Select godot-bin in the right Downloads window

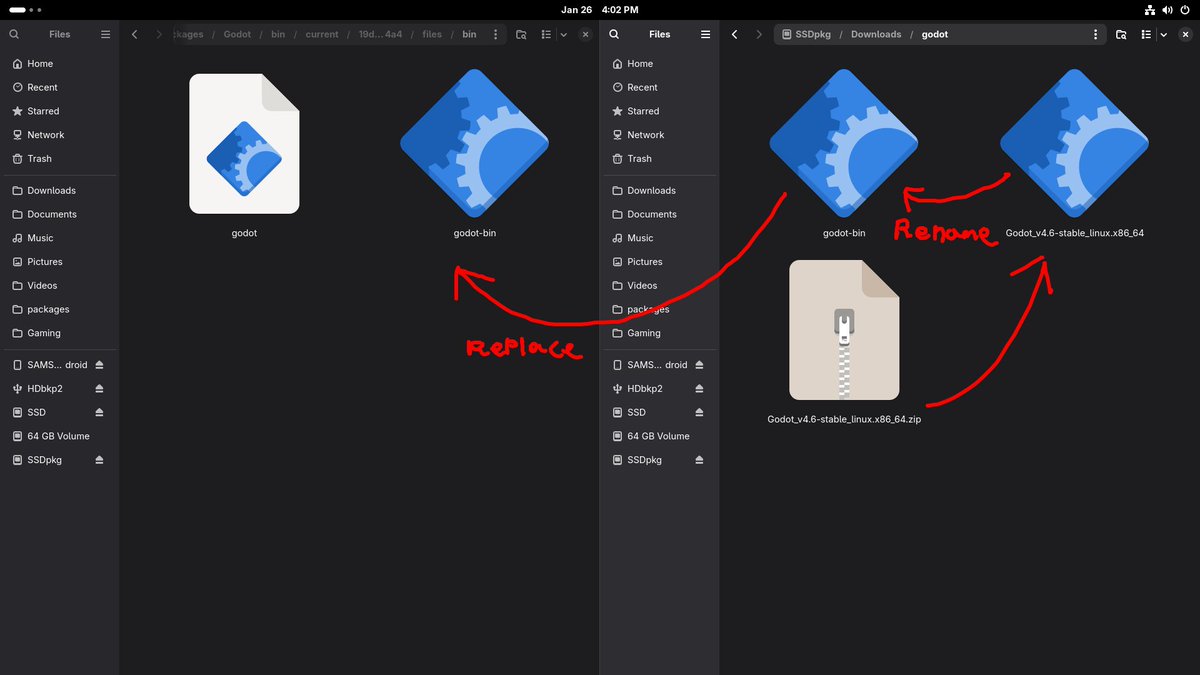tap(844, 154)
